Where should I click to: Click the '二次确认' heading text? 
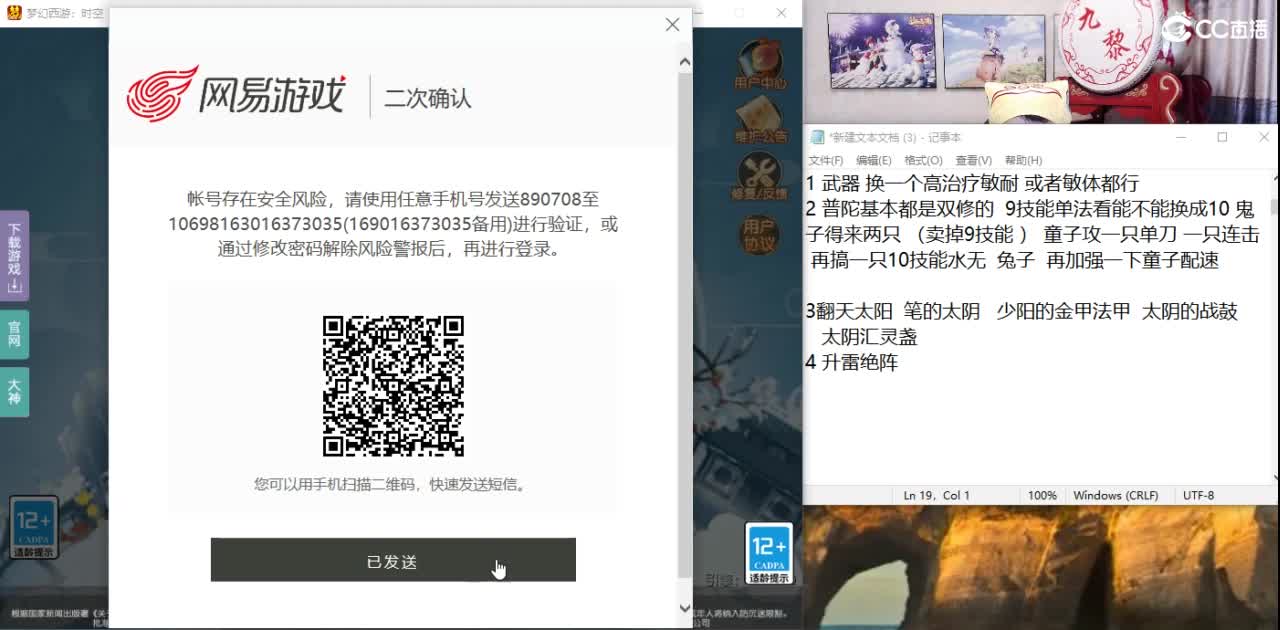tap(428, 98)
